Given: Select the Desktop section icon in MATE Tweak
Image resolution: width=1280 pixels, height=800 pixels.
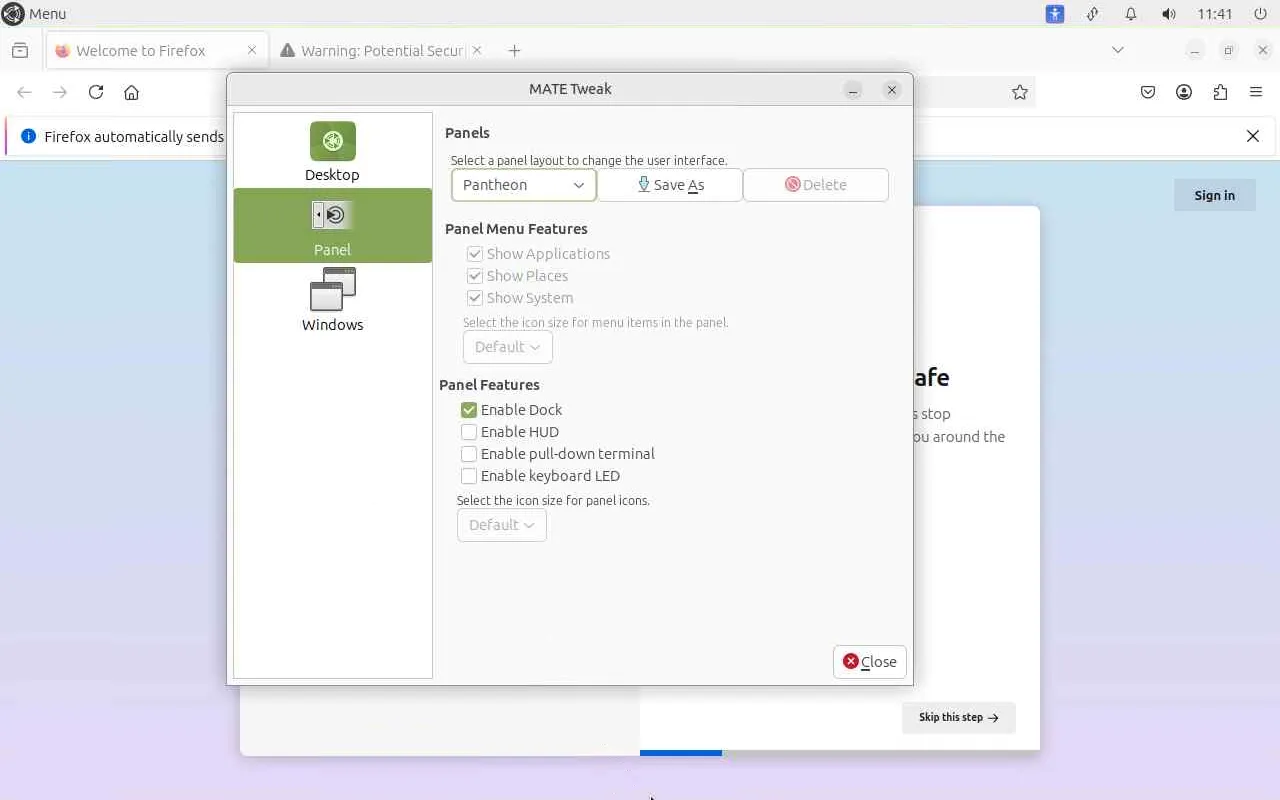Looking at the screenshot, I should tap(333, 141).
